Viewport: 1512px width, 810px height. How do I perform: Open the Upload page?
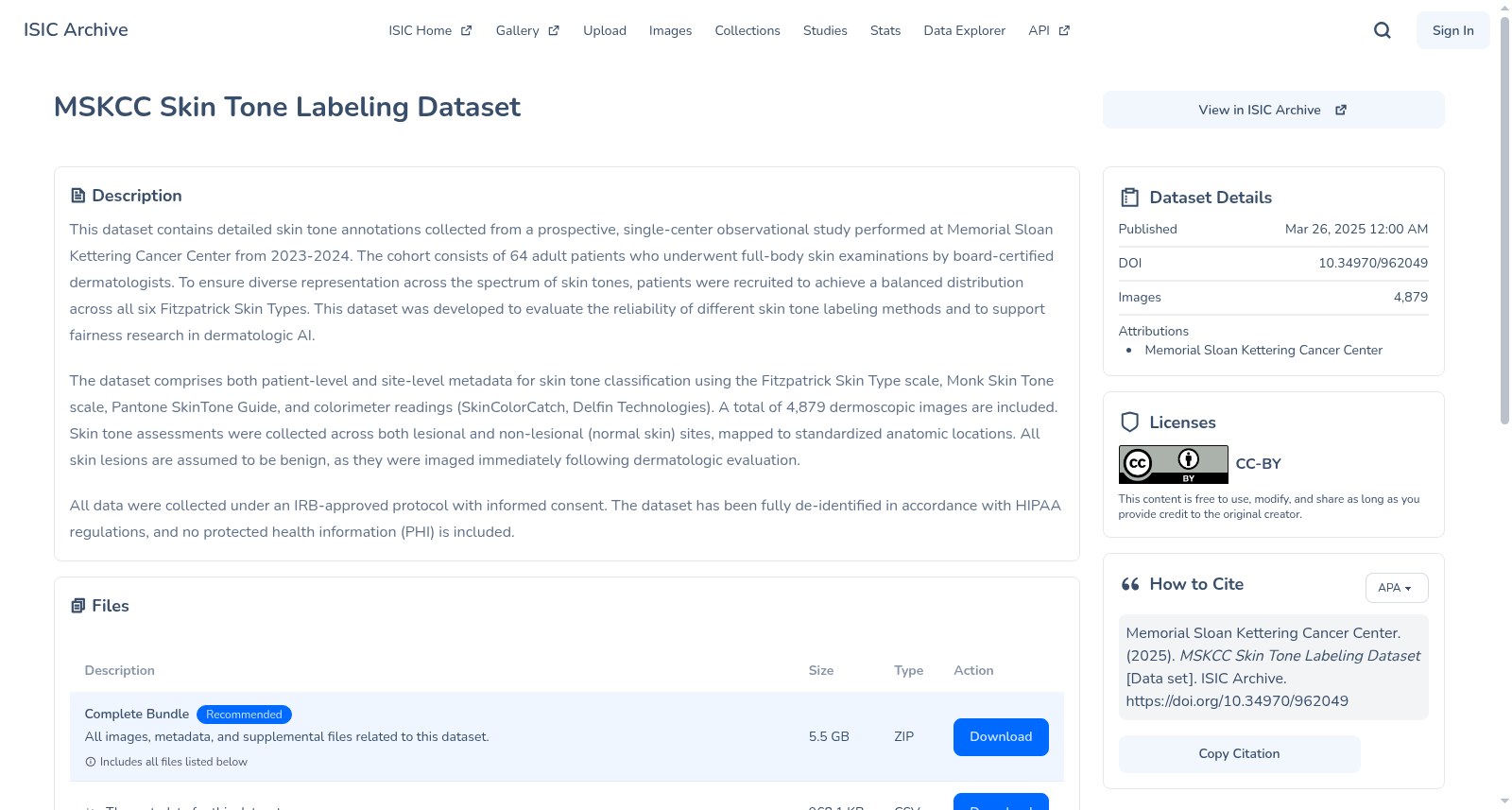(x=605, y=30)
